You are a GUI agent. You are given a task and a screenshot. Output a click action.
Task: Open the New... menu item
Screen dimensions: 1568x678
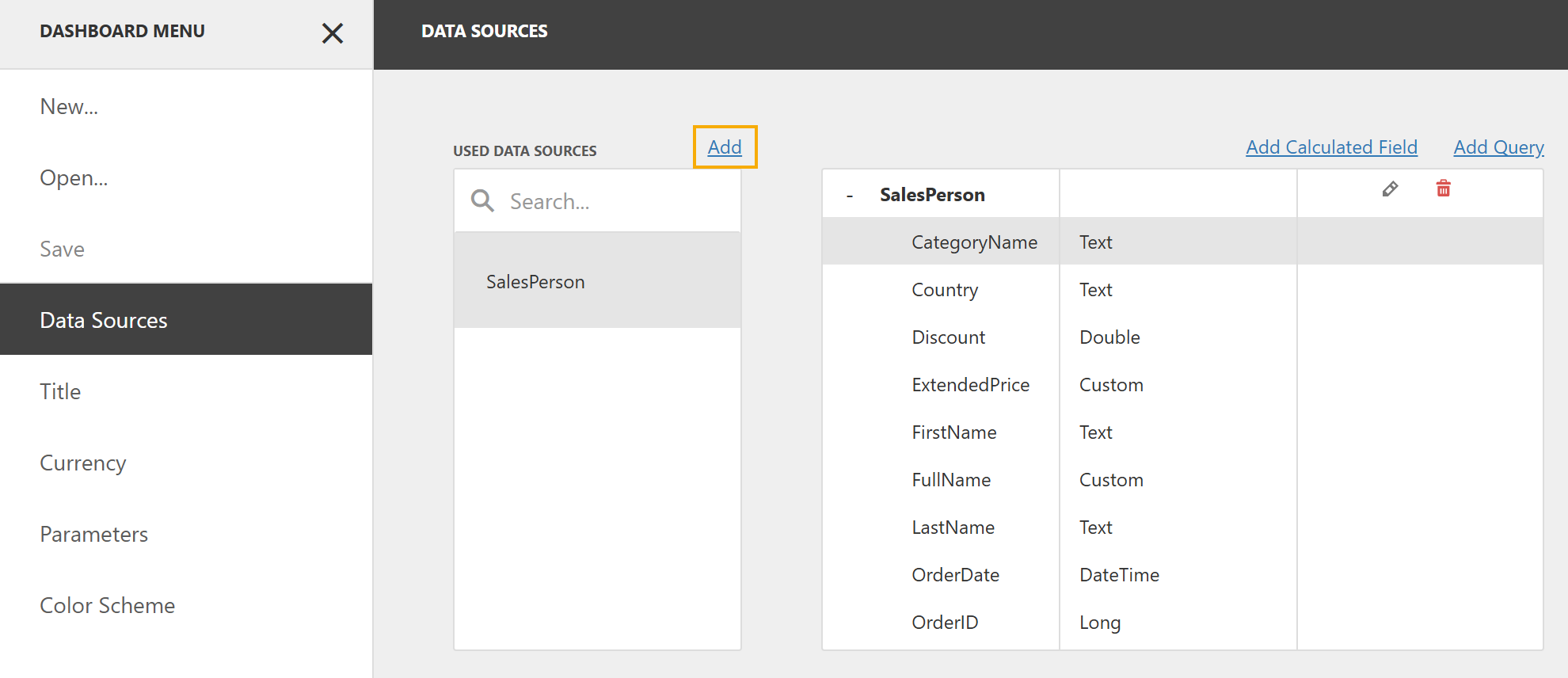(70, 107)
